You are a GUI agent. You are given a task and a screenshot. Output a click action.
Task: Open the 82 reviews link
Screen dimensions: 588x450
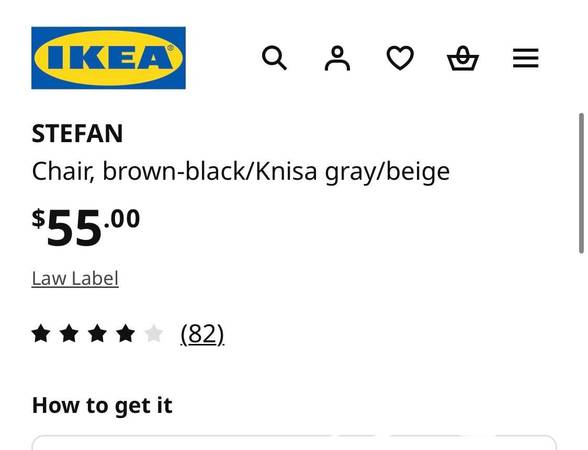(x=202, y=334)
